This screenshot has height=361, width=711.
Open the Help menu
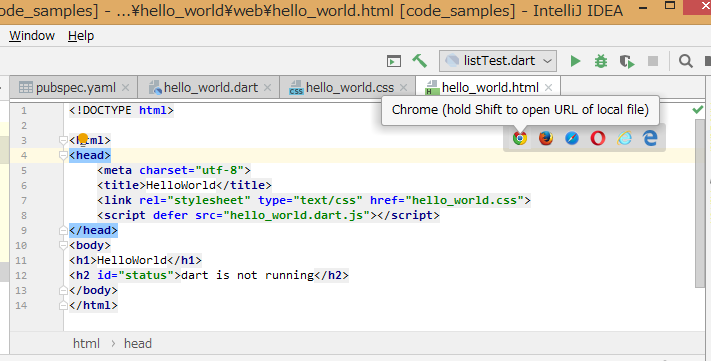click(81, 36)
